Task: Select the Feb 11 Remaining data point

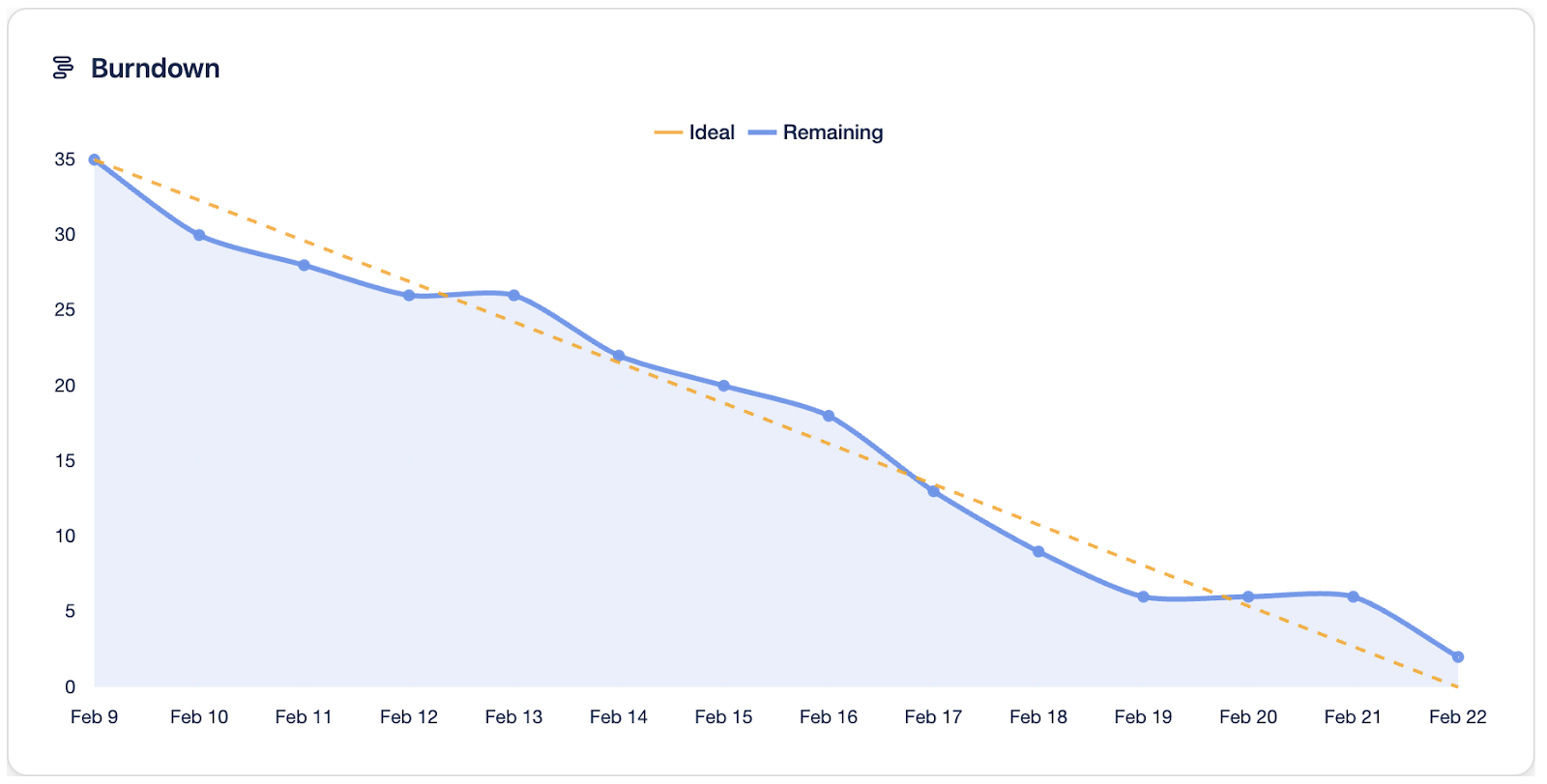Action: click(x=304, y=265)
